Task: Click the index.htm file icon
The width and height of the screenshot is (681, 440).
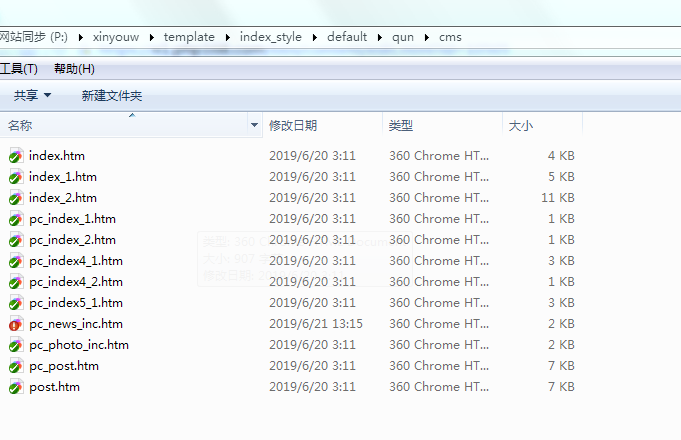Action: (16, 156)
